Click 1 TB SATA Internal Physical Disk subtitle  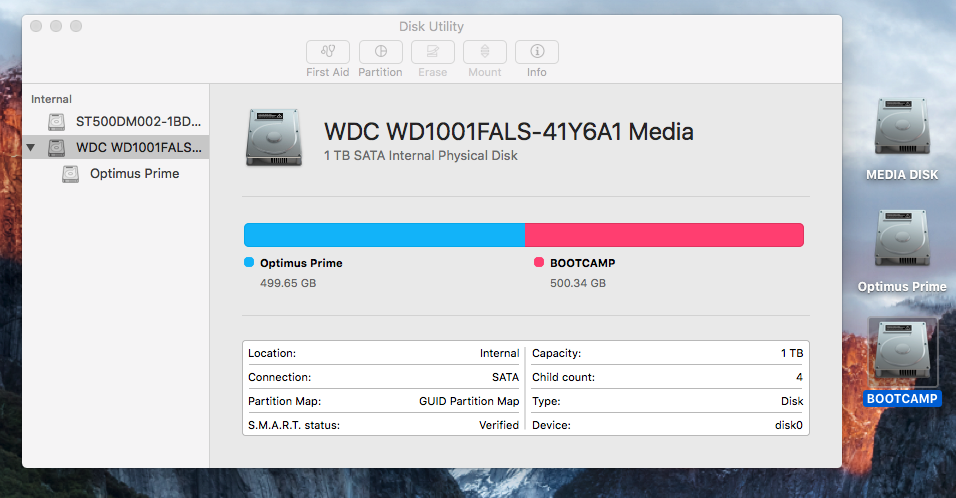421,155
